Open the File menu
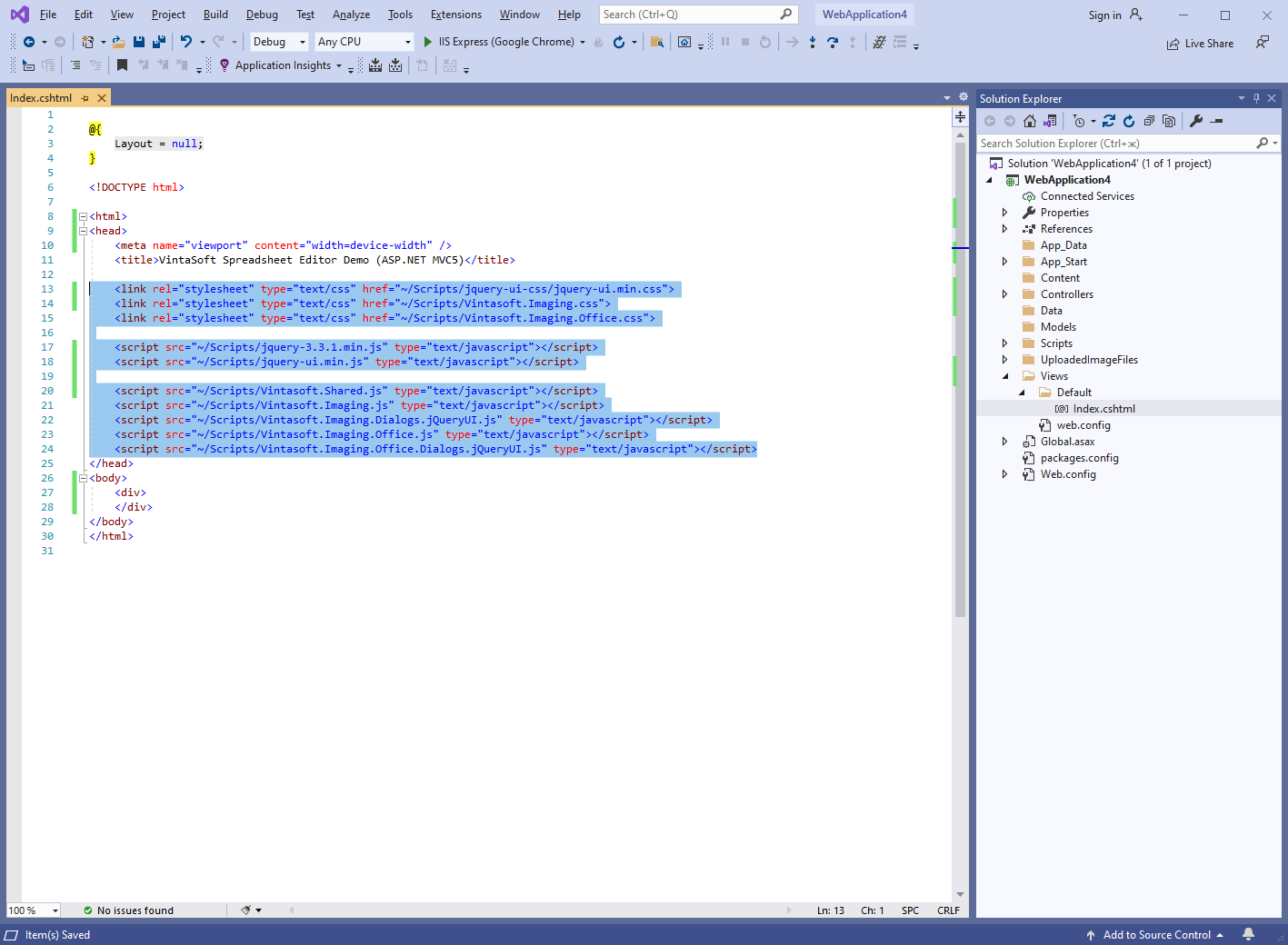The width and height of the screenshot is (1288, 945). 48,15
